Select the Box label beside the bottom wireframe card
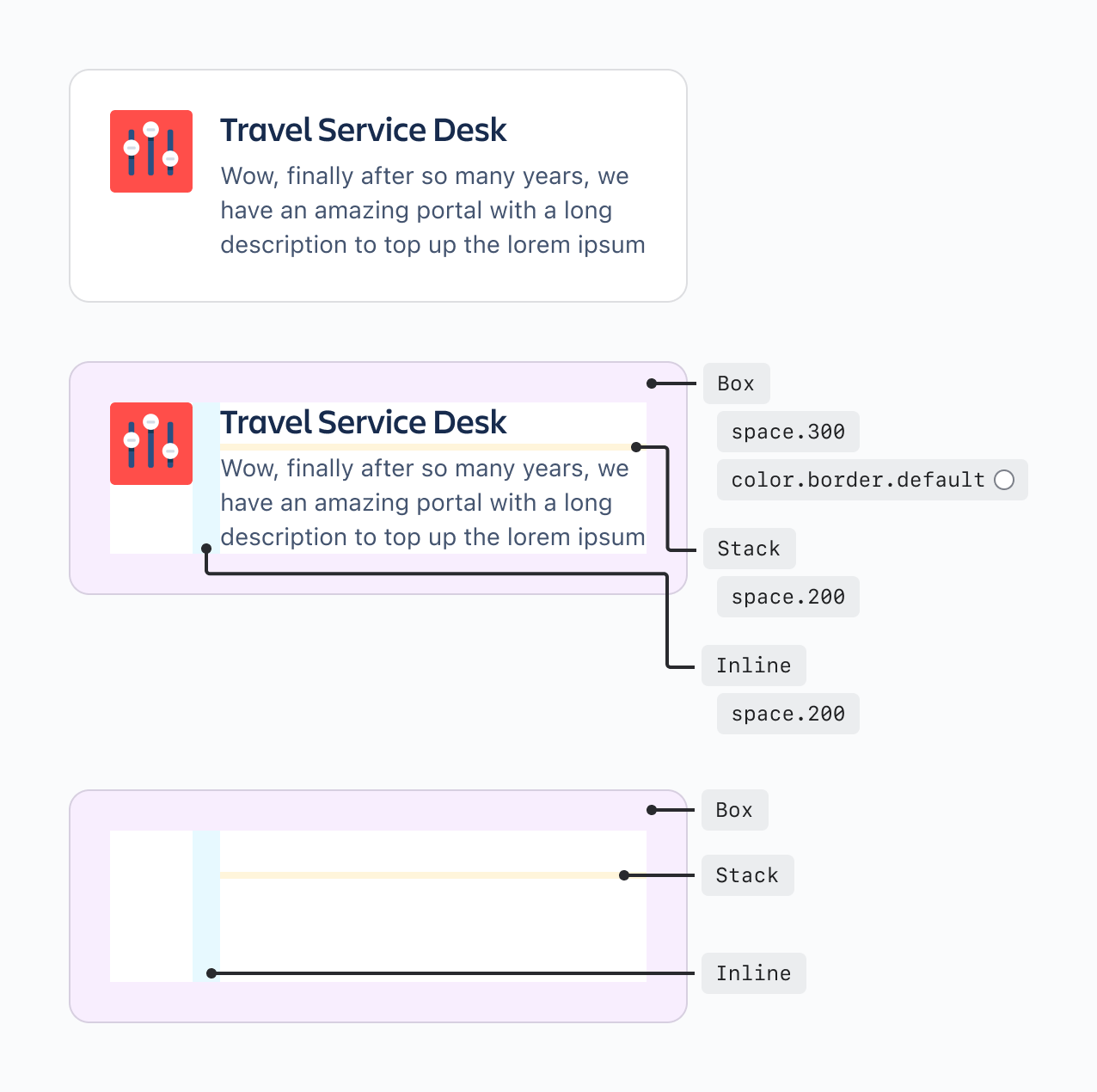 [734, 810]
